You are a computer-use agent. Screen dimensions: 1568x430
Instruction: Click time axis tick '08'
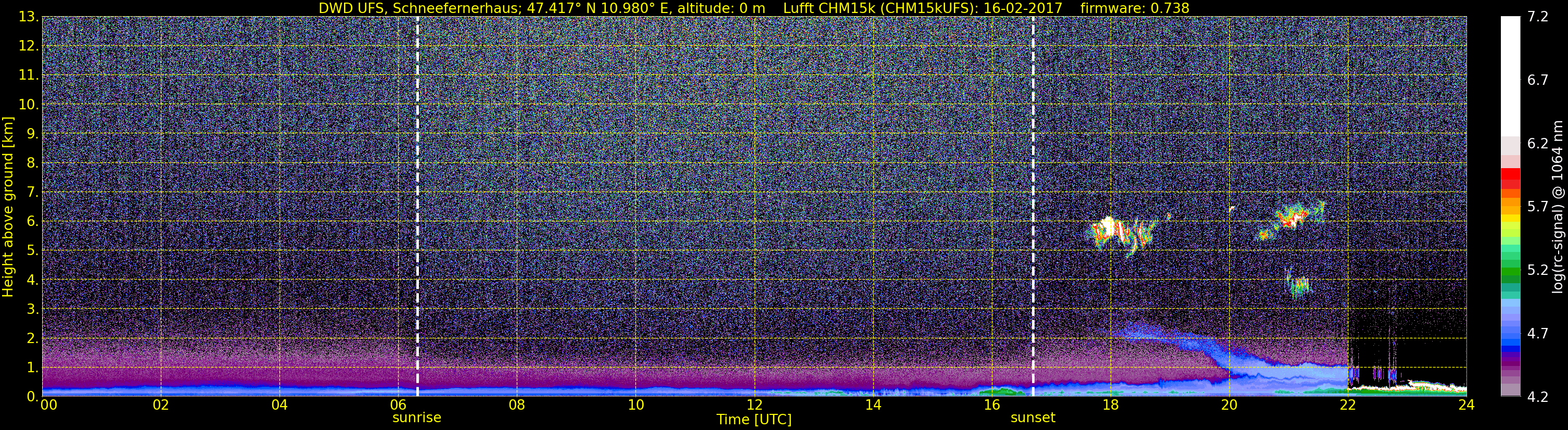(517, 406)
